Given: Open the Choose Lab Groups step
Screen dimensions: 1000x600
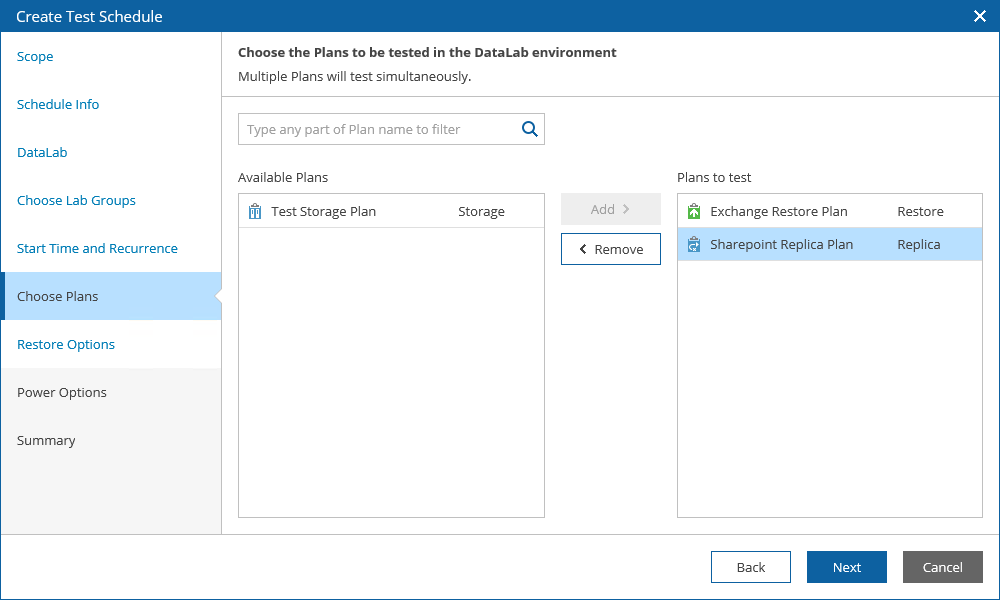Looking at the screenshot, I should click(76, 201).
